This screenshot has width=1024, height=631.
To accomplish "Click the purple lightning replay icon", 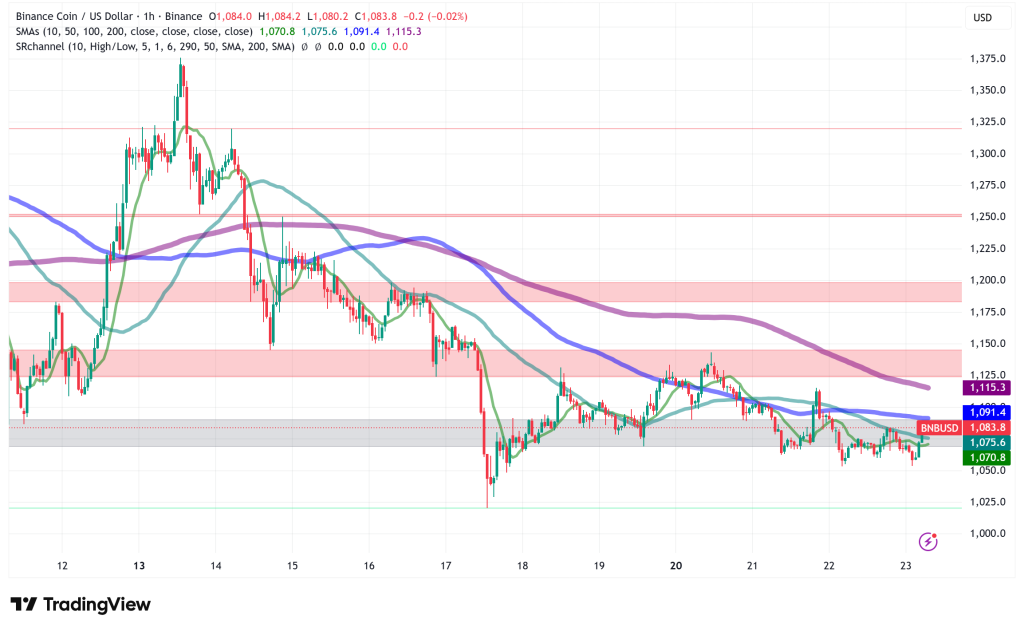I will [927, 541].
